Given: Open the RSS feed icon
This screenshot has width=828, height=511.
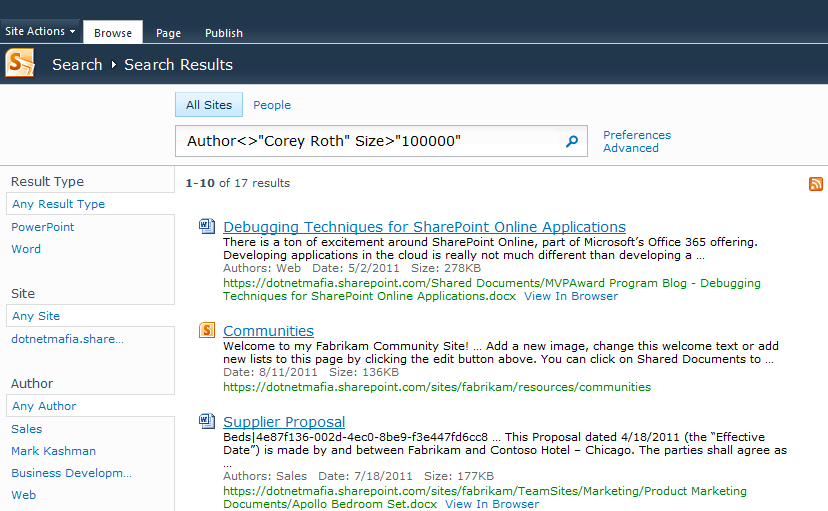Looking at the screenshot, I should coord(815,184).
